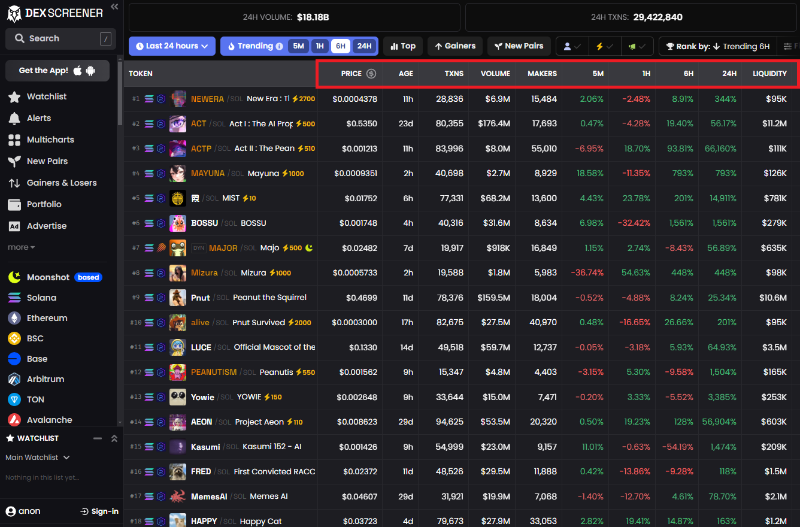Select the Arbitrum chain
The height and width of the screenshot is (527, 800).
[x=36, y=379]
